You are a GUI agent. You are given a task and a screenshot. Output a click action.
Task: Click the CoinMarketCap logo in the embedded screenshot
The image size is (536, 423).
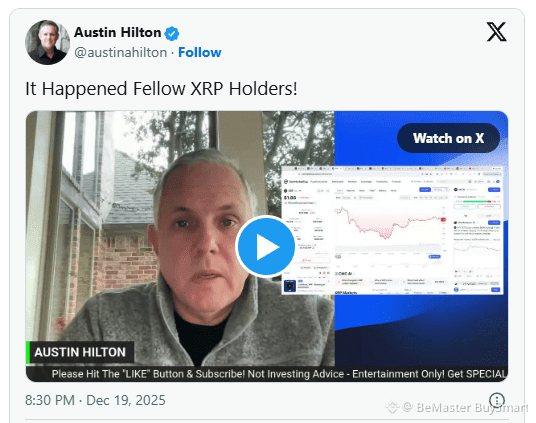pos(296,182)
